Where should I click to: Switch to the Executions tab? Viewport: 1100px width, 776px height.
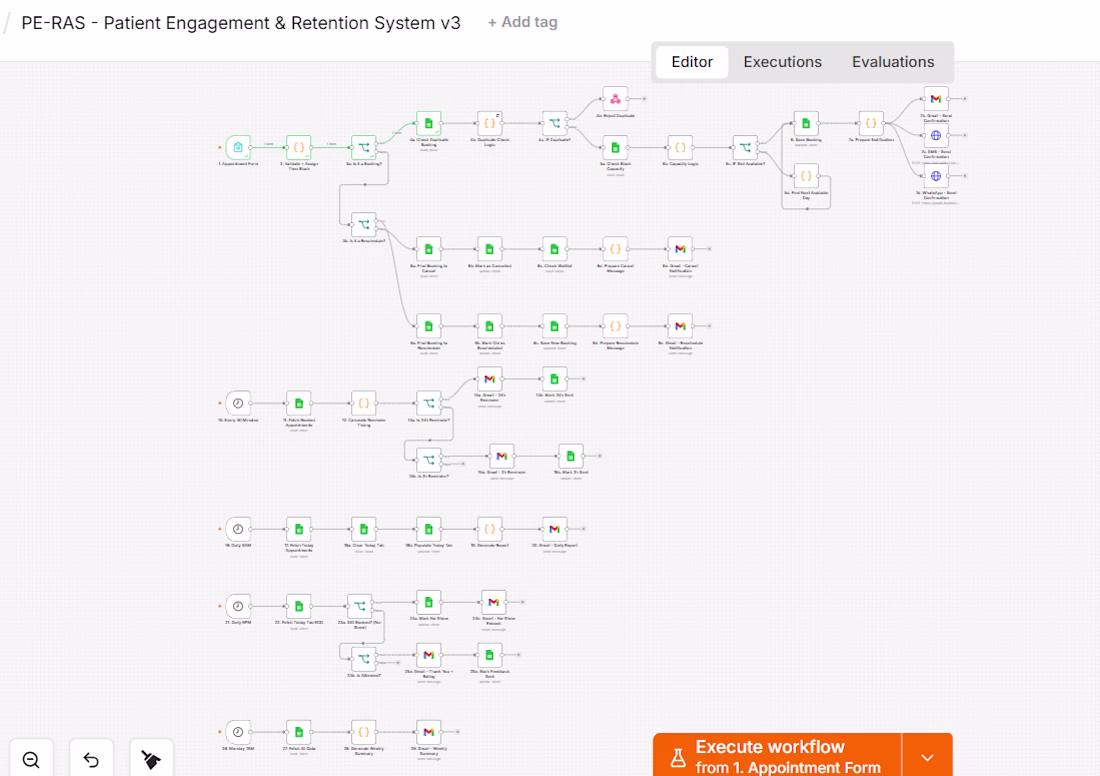[782, 62]
